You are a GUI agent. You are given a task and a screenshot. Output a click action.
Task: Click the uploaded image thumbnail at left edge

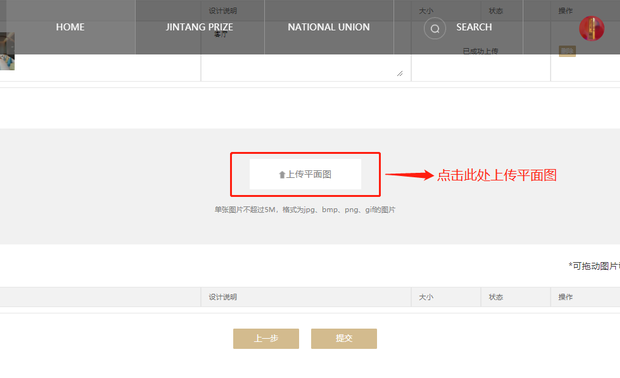tap(7, 51)
